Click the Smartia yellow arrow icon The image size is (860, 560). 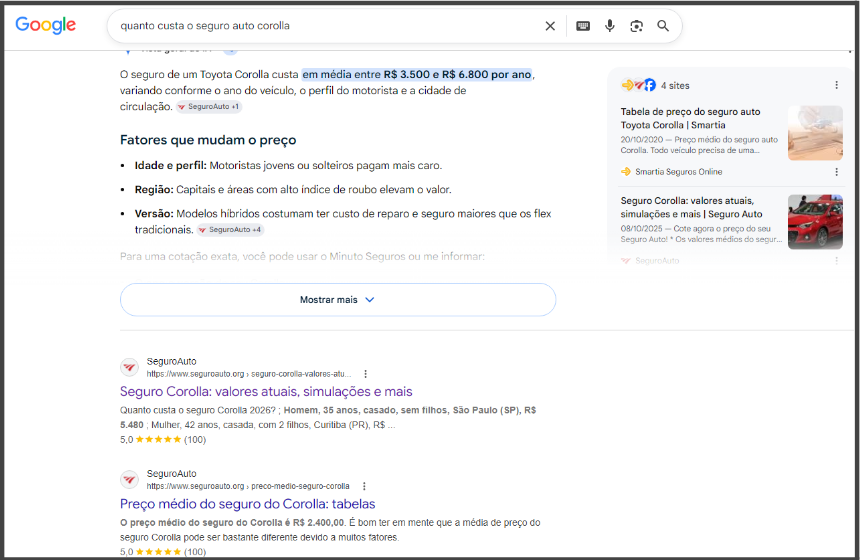(626, 172)
